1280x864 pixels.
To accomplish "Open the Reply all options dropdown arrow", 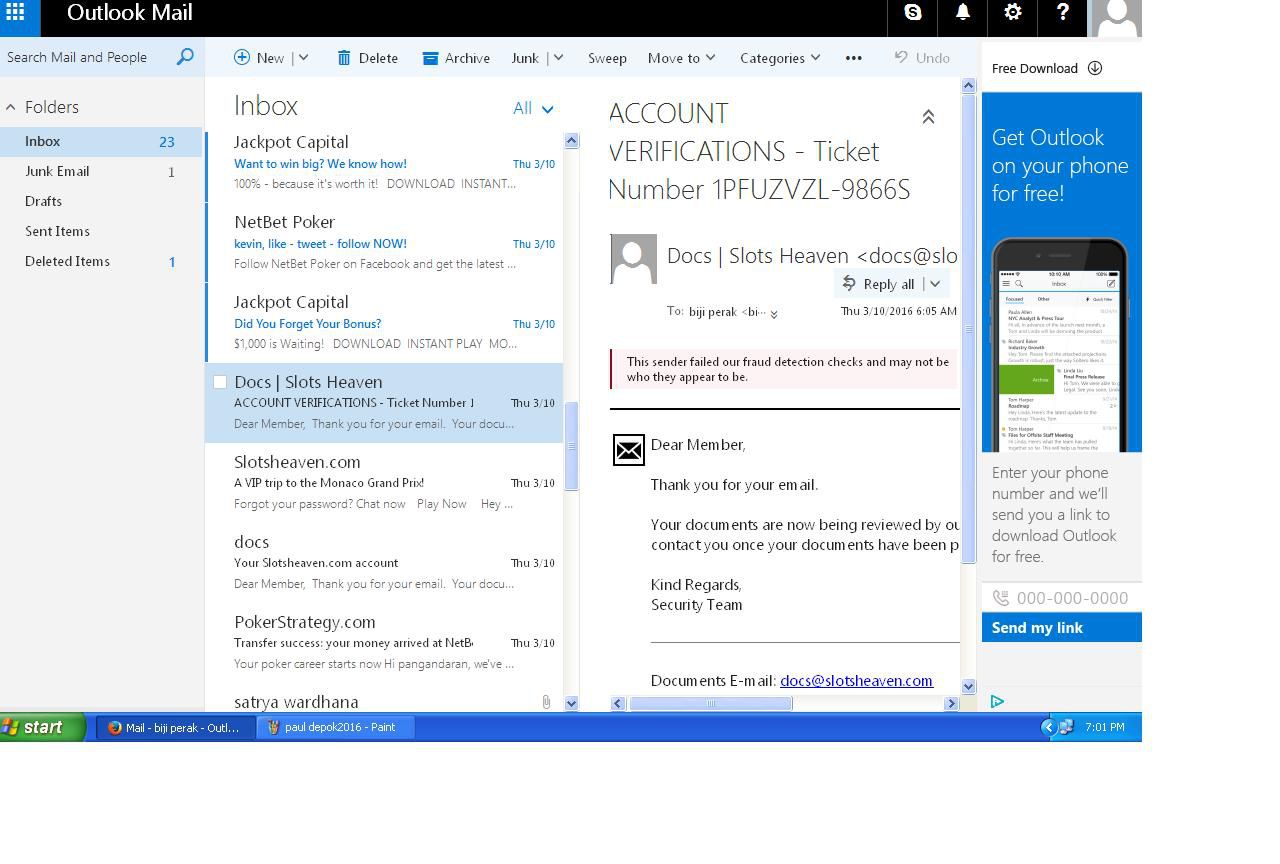I will point(935,284).
